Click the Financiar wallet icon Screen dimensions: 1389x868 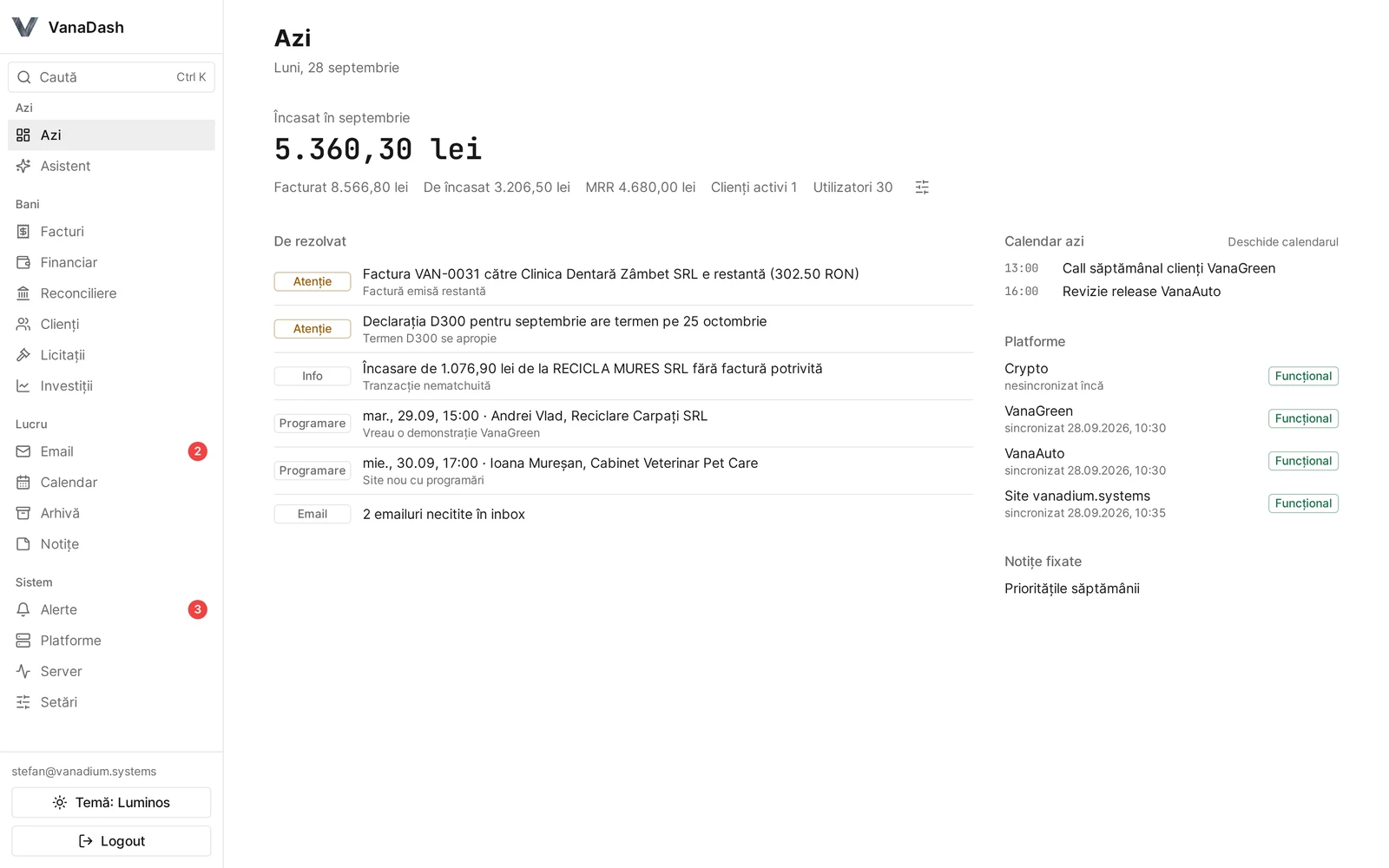(23, 262)
